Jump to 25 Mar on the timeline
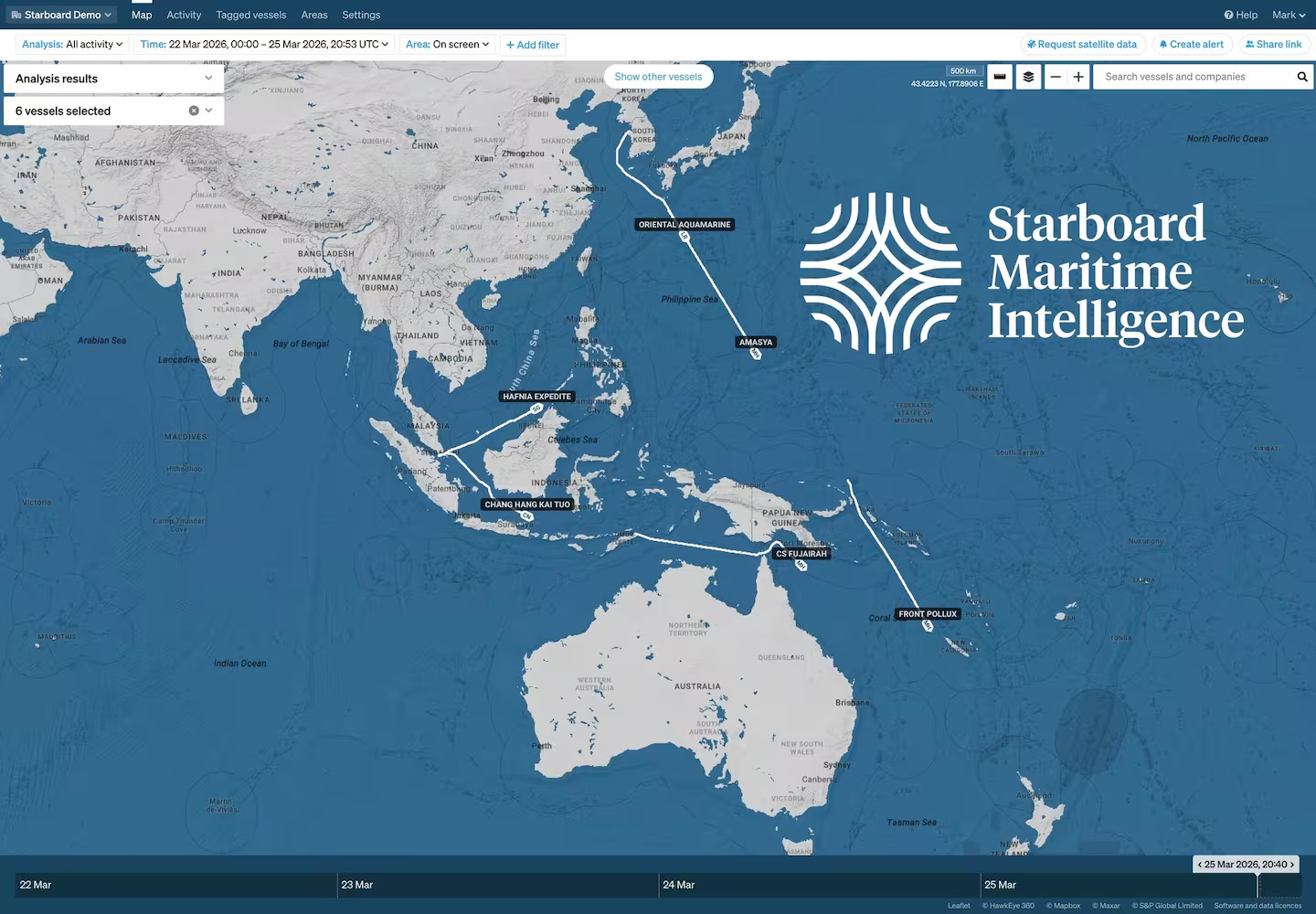 1001,885
